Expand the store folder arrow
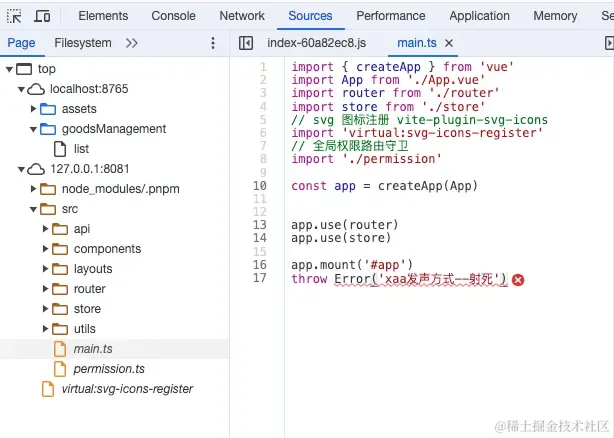 point(45,308)
